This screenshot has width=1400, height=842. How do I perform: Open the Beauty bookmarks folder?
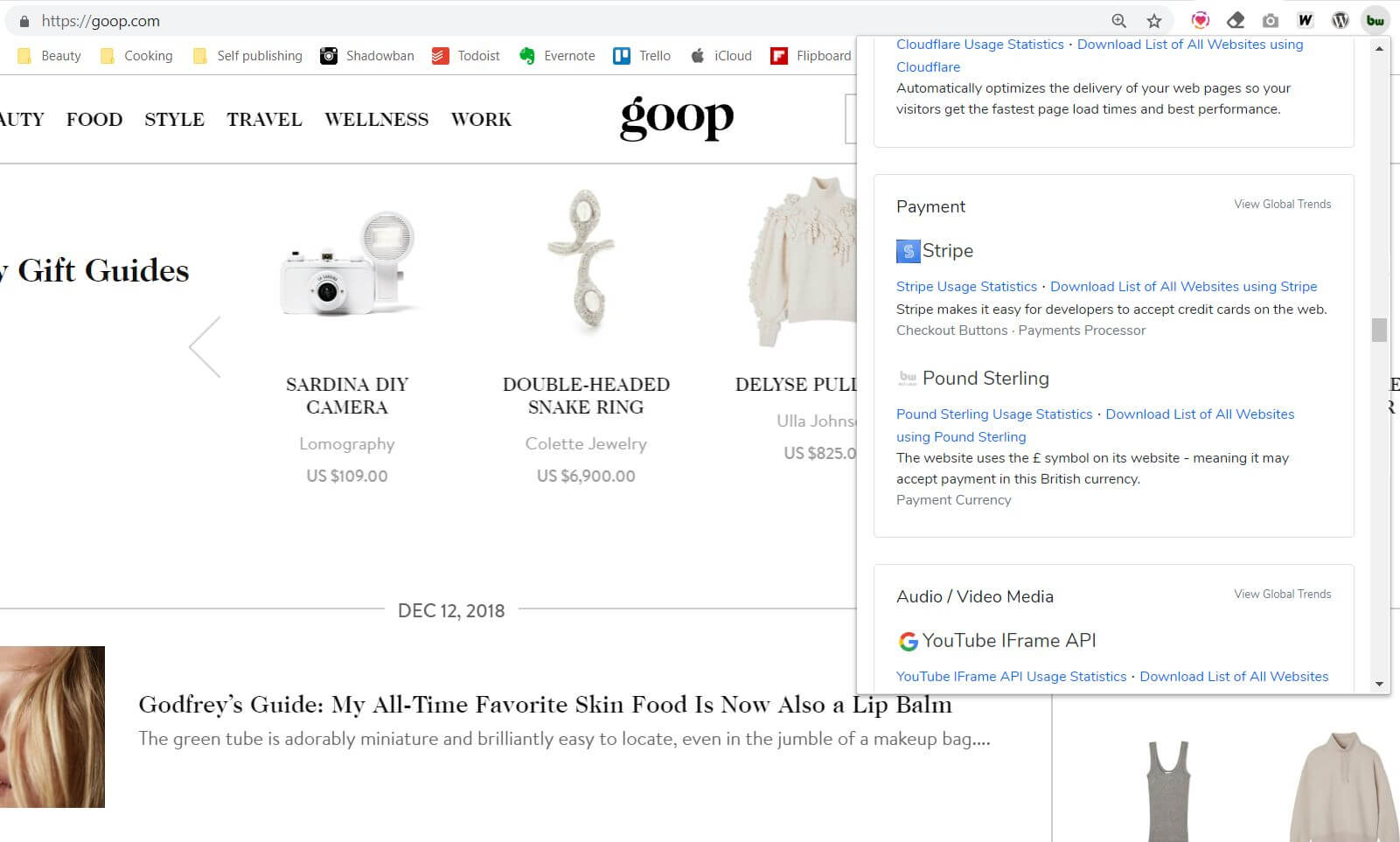tap(49, 56)
